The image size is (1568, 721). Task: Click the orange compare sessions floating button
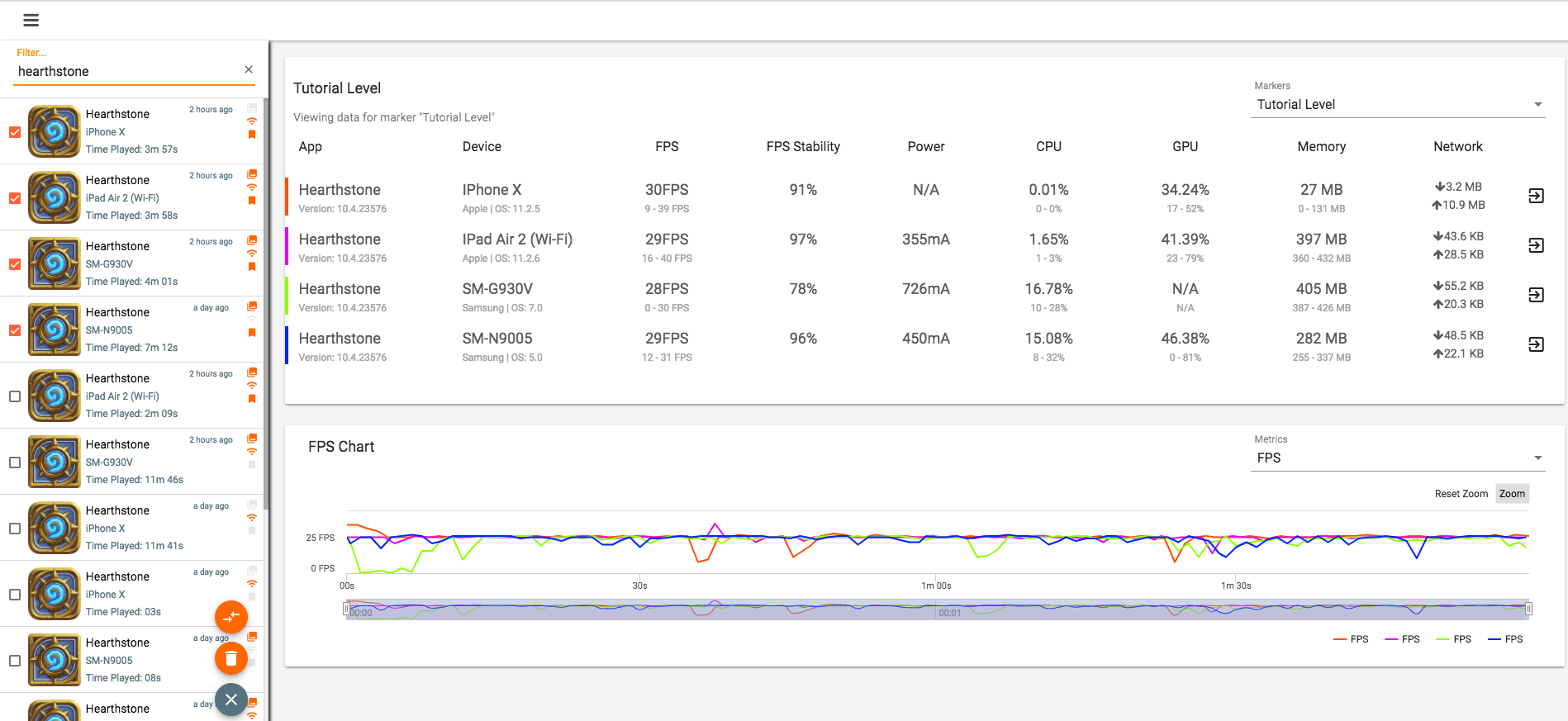[231, 617]
